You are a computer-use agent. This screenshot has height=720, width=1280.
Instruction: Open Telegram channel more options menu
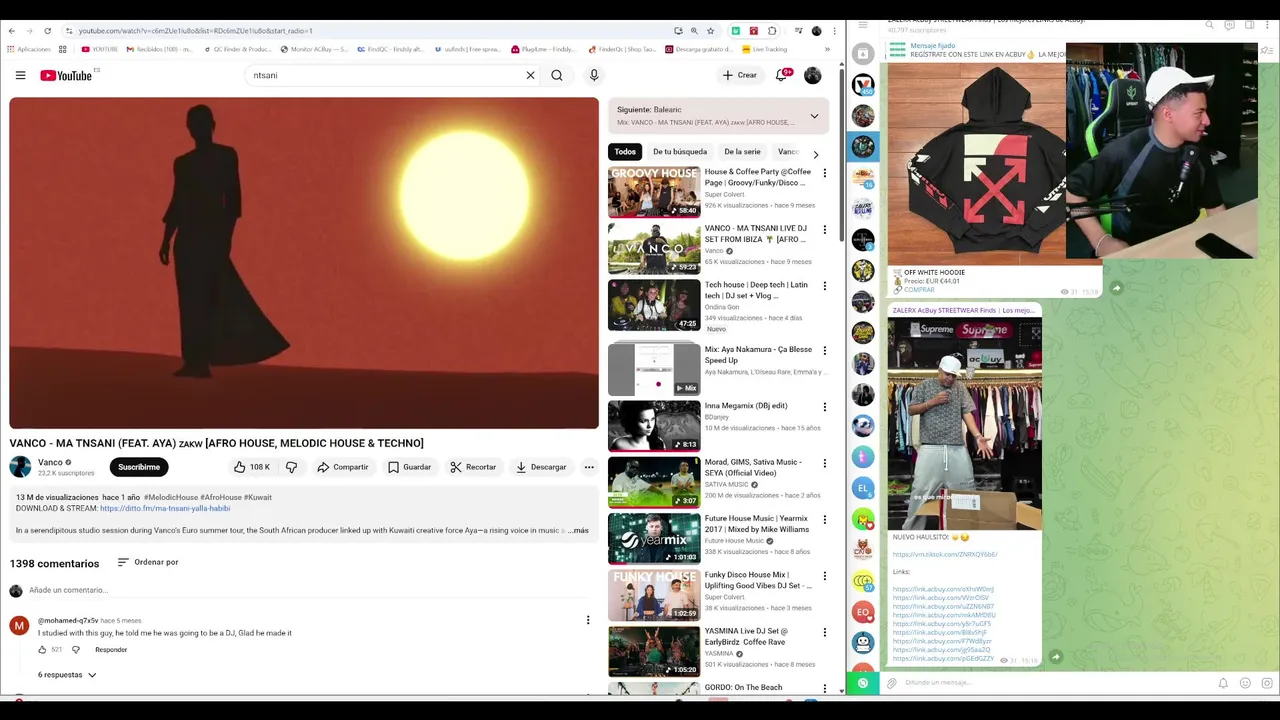click(1267, 25)
